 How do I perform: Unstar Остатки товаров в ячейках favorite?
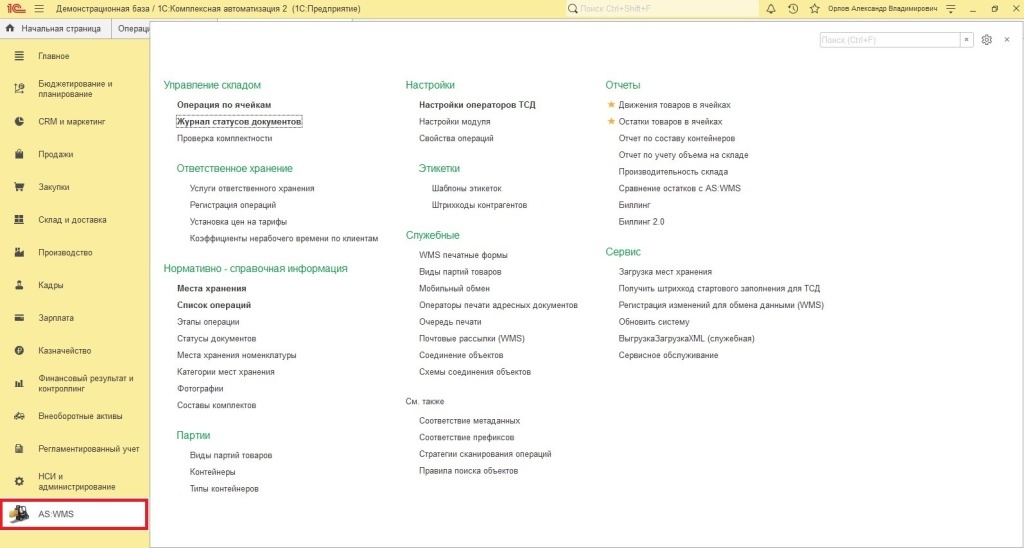tap(611, 121)
